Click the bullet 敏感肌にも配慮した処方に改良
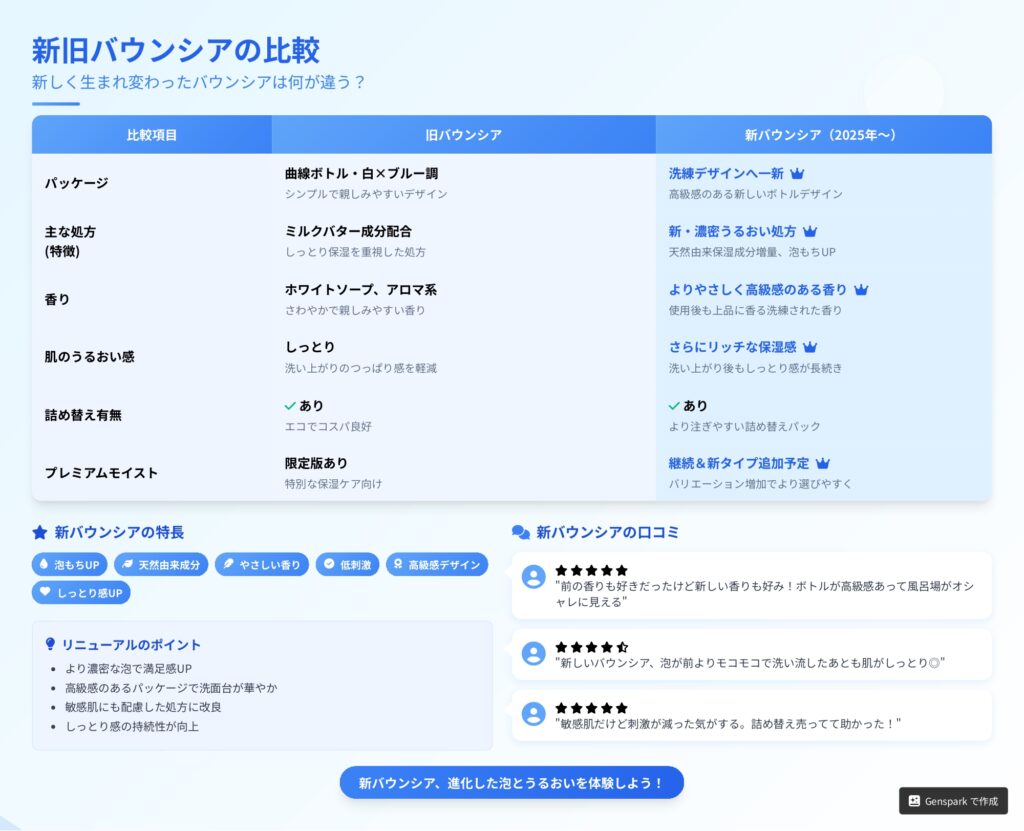The height and width of the screenshot is (831, 1024). point(143,707)
